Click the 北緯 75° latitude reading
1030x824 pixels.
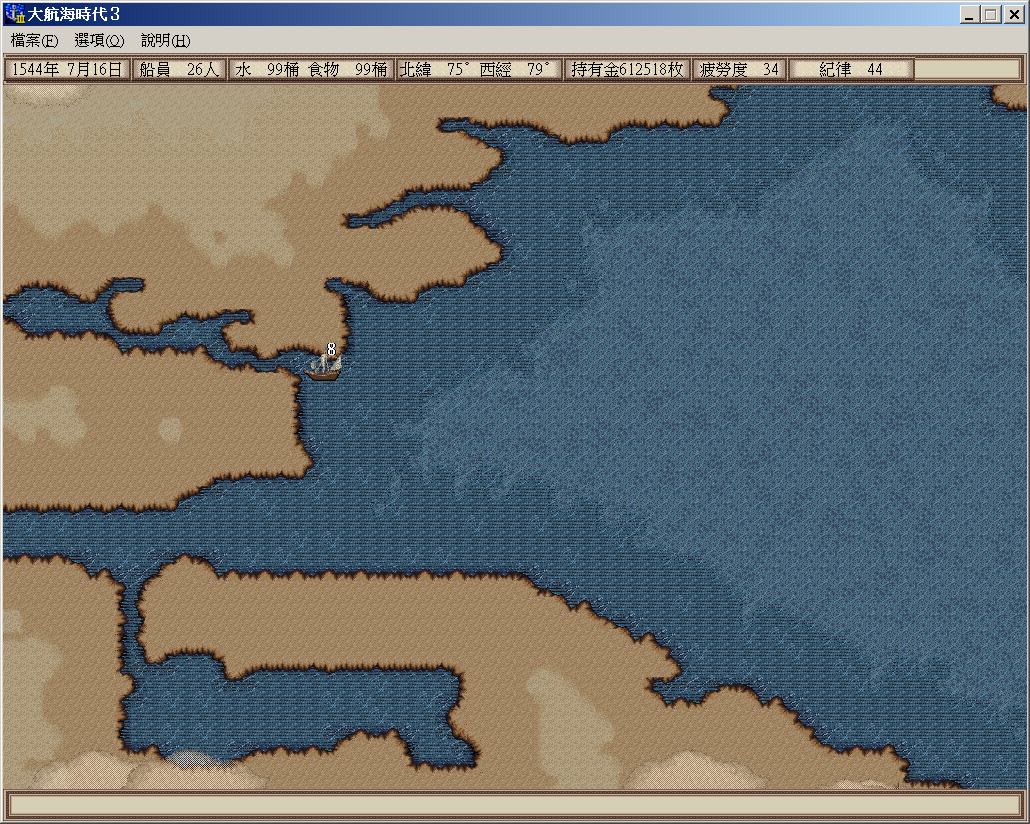pyautogui.click(x=435, y=70)
